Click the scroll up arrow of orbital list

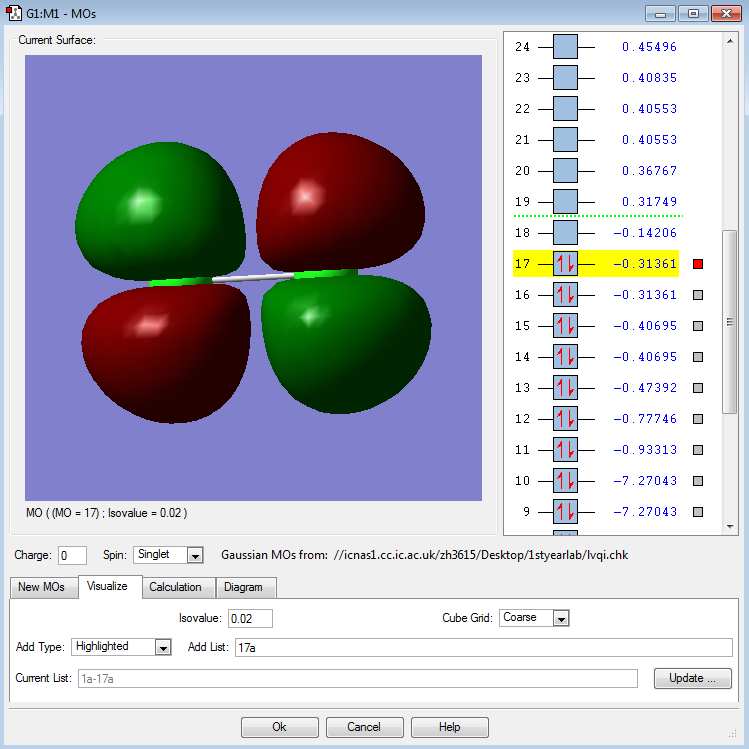pos(730,41)
